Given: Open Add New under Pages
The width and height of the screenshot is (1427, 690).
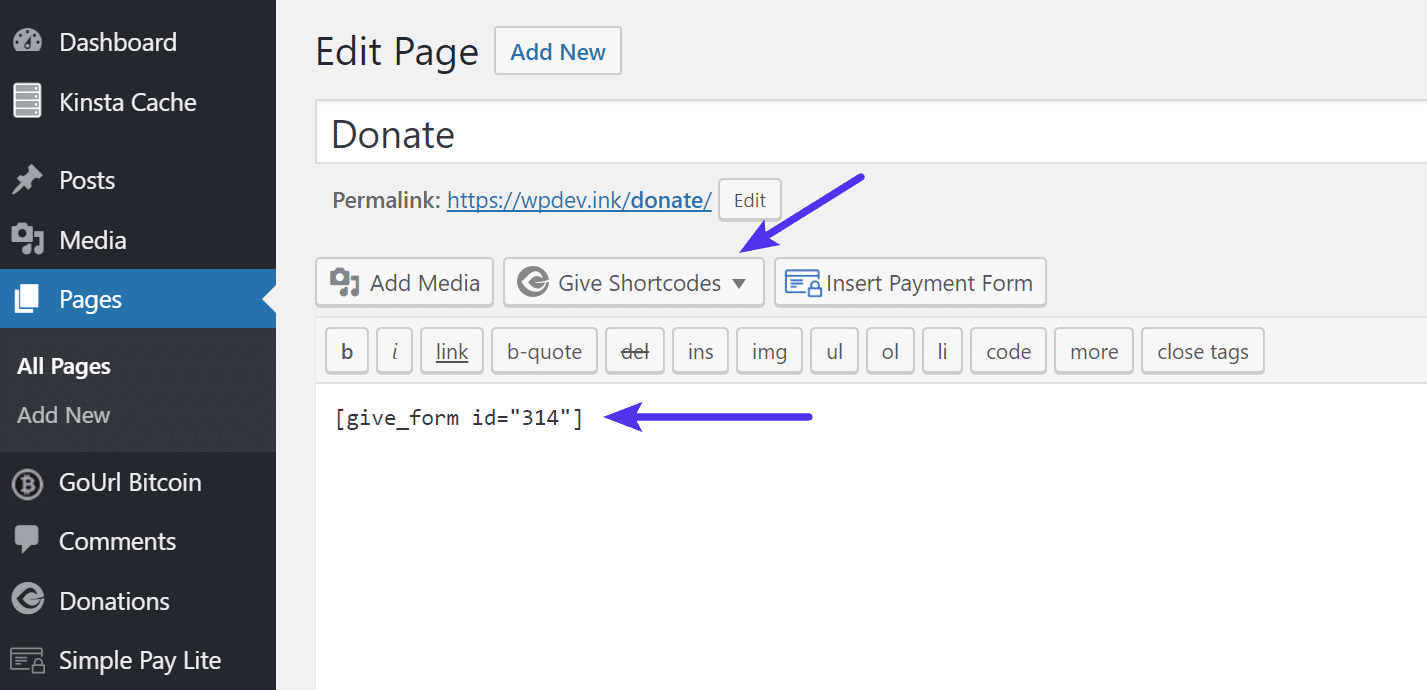Looking at the screenshot, I should [x=62, y=415].
